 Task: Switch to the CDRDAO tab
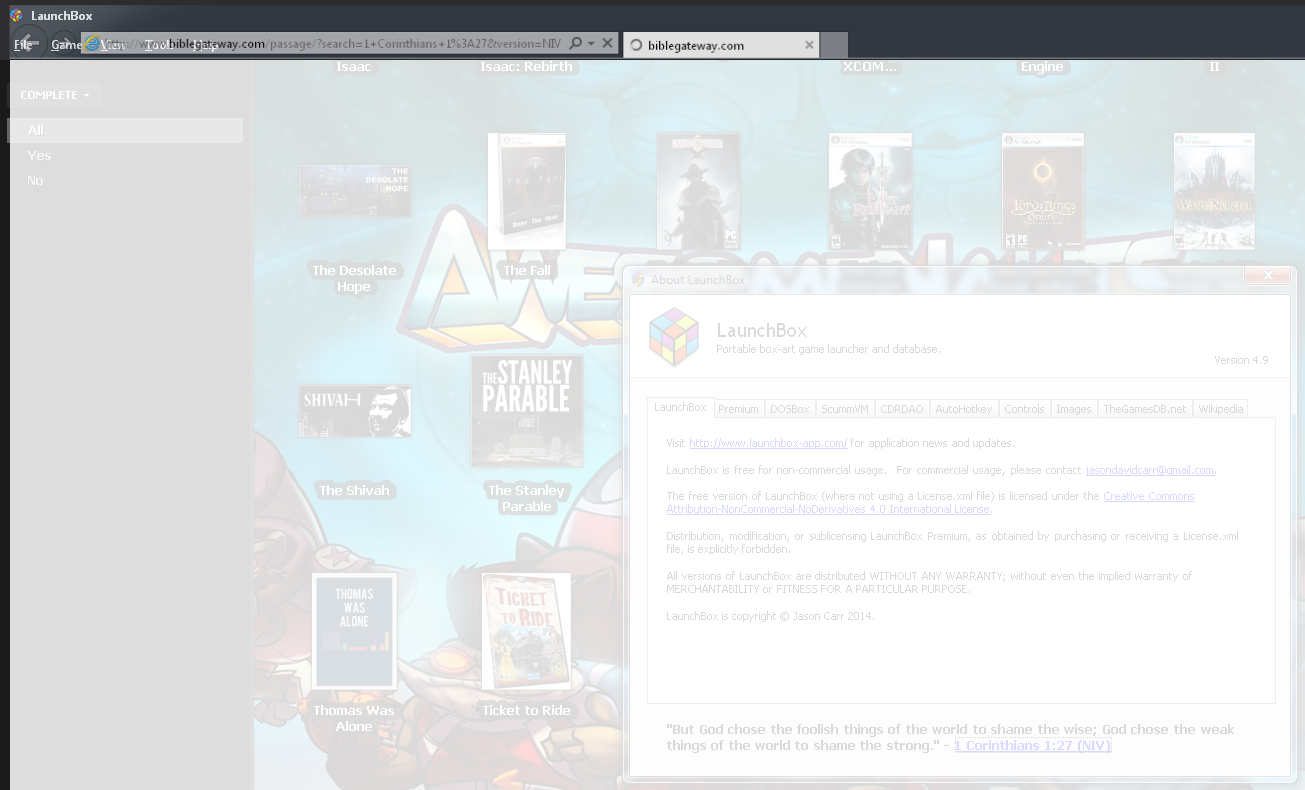(x=902, y=409)
